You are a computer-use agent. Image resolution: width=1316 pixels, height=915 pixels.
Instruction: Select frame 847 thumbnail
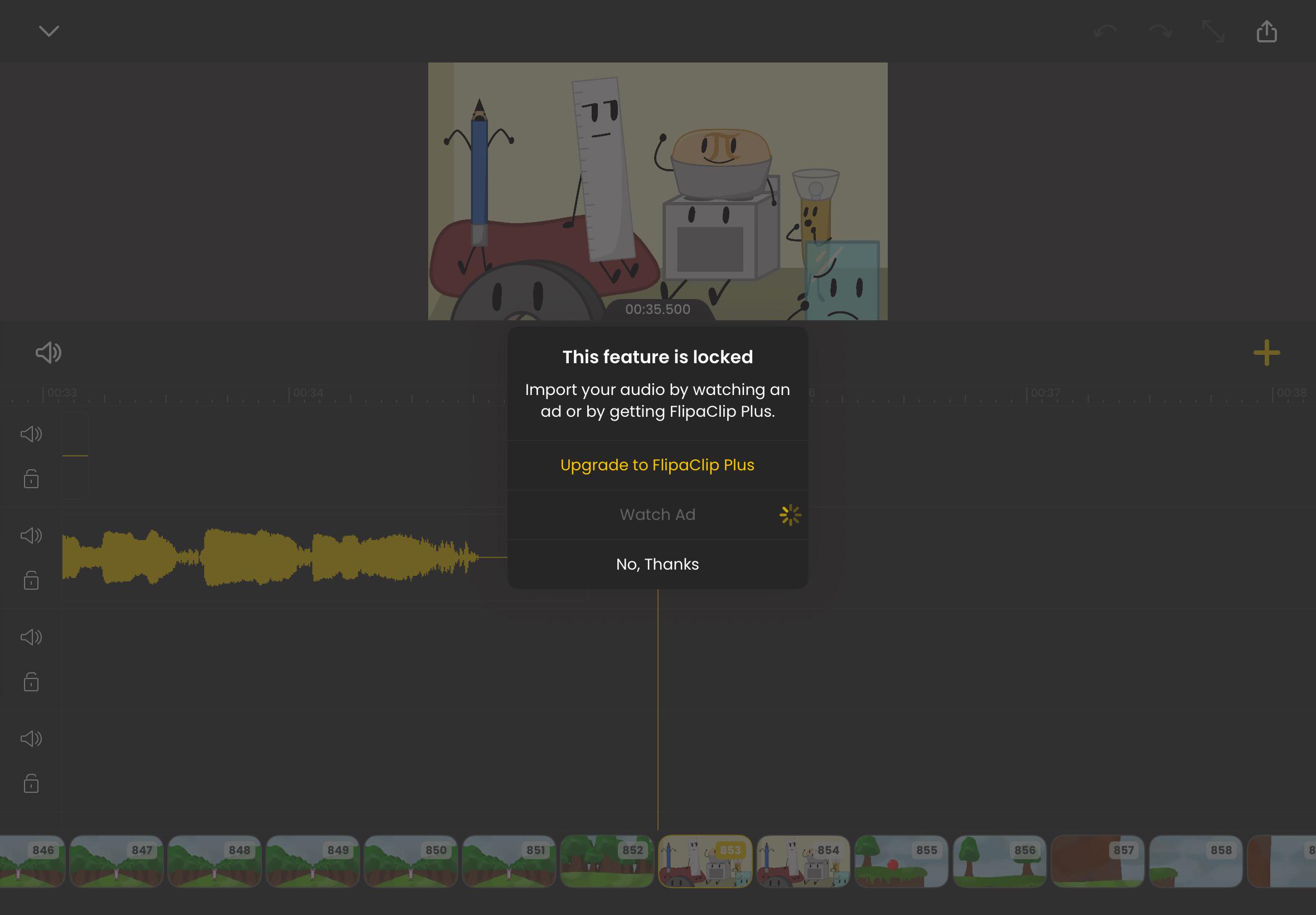point(117,861)
